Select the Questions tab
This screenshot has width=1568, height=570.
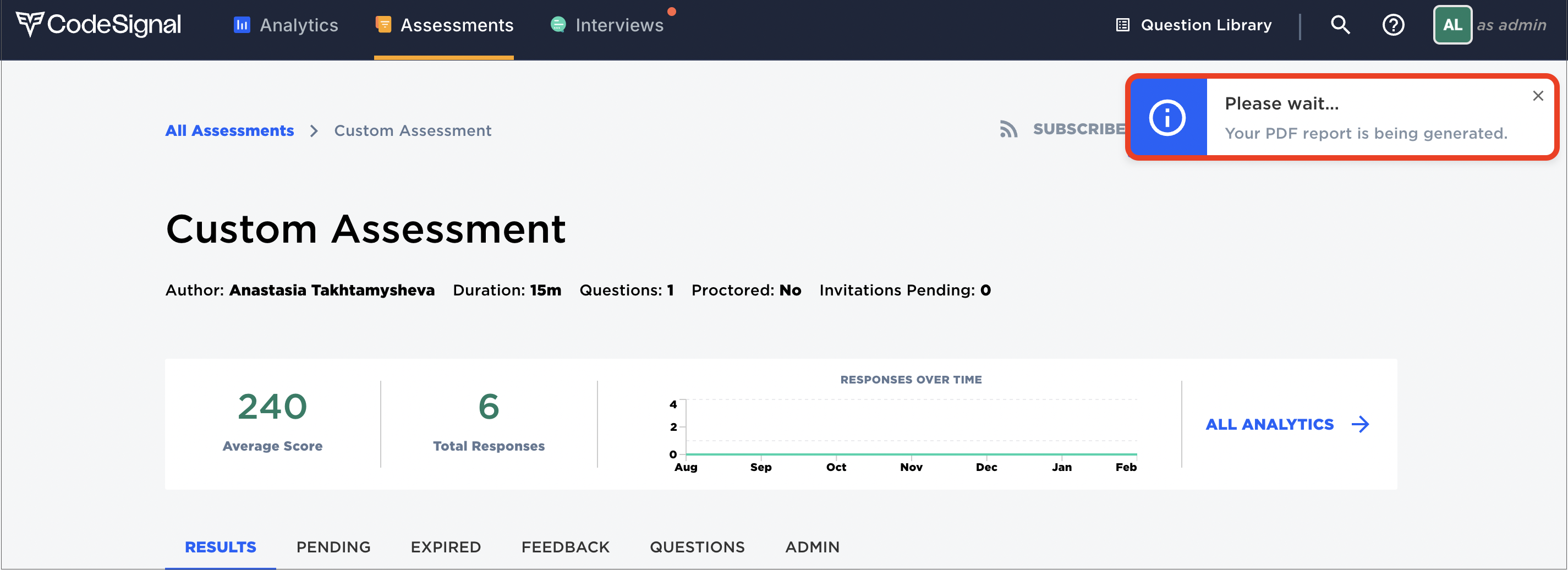[697, 547]
